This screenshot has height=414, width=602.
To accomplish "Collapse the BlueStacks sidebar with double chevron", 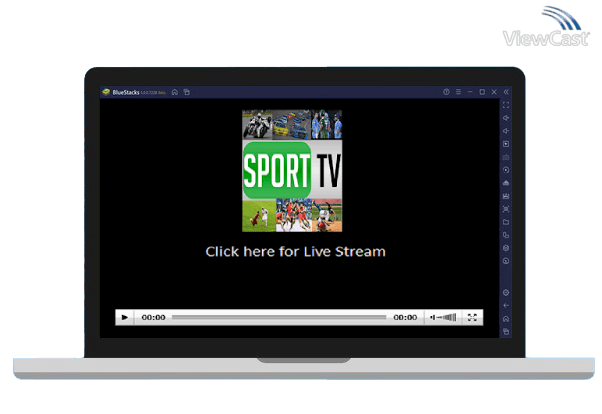I will pos(506,92).
